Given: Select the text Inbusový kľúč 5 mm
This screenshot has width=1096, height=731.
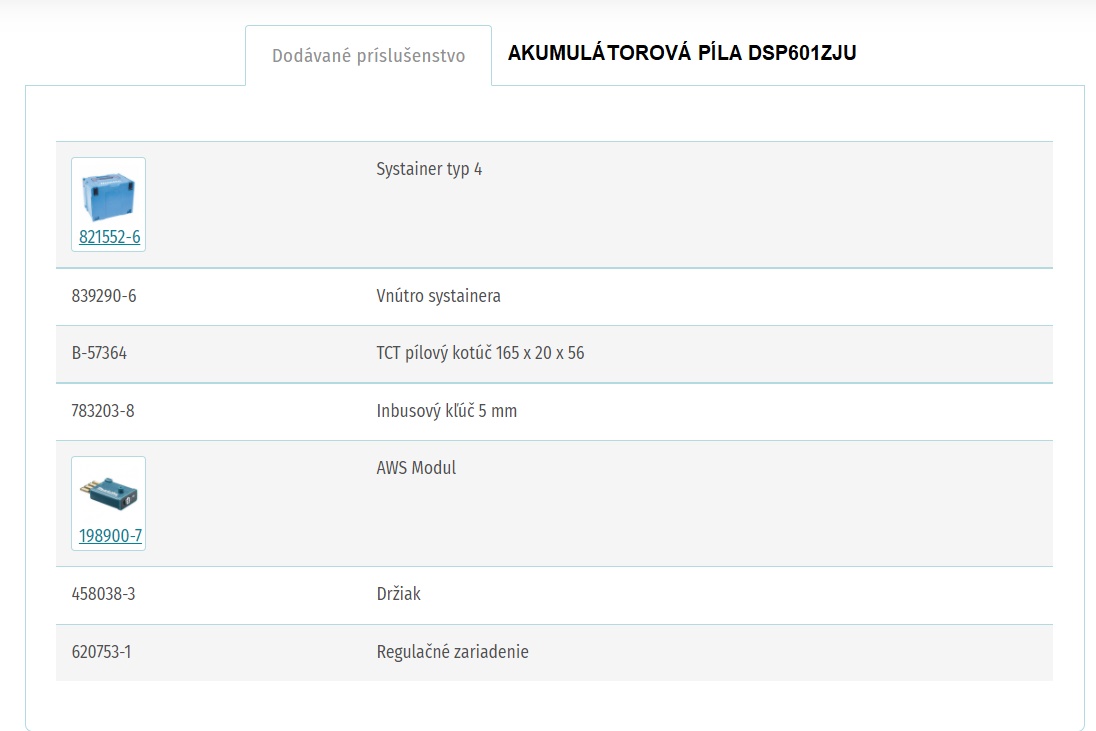Looking at the screenshot, I should (447, 411).
